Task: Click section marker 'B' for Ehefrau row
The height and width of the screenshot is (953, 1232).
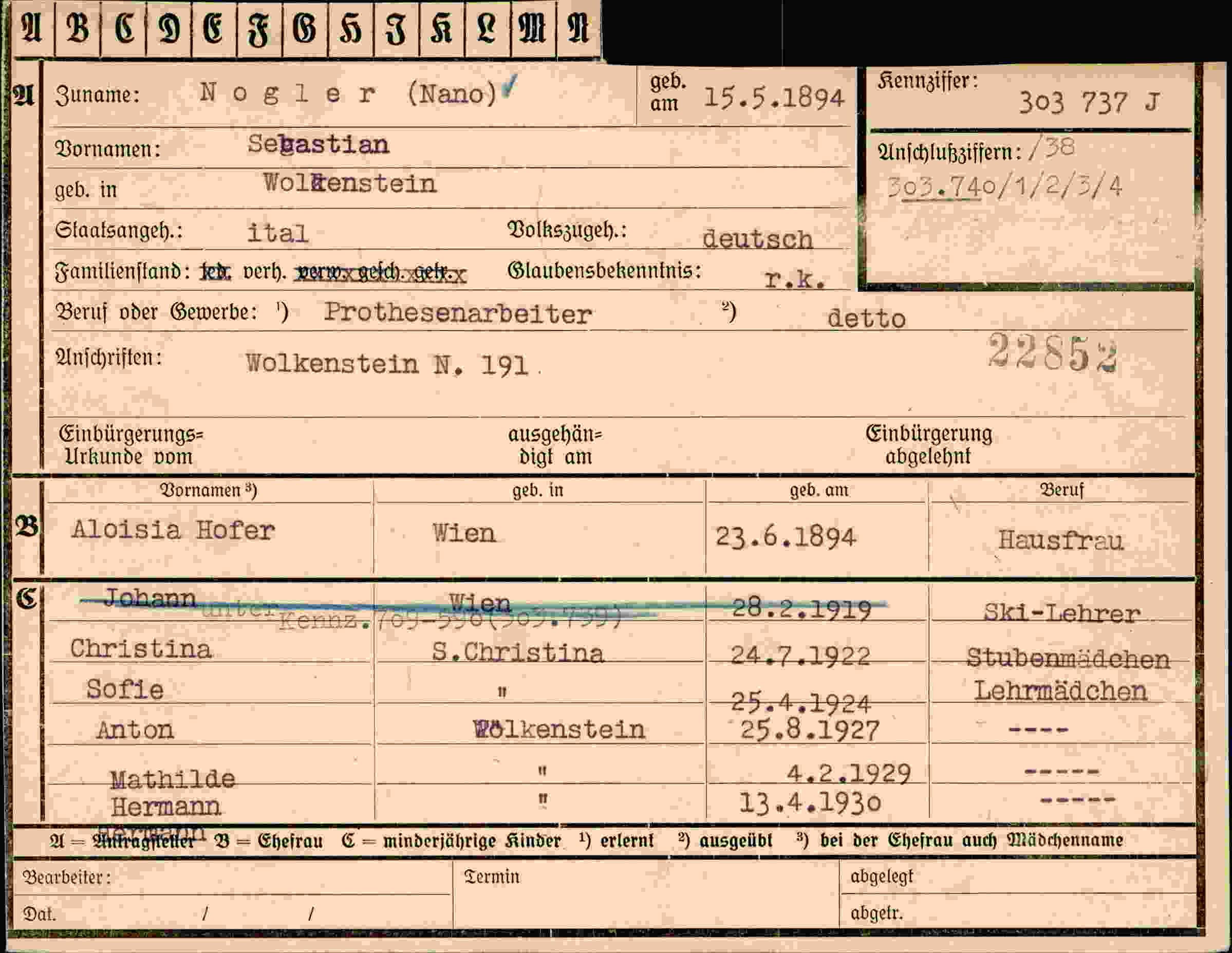Action: 27,527
